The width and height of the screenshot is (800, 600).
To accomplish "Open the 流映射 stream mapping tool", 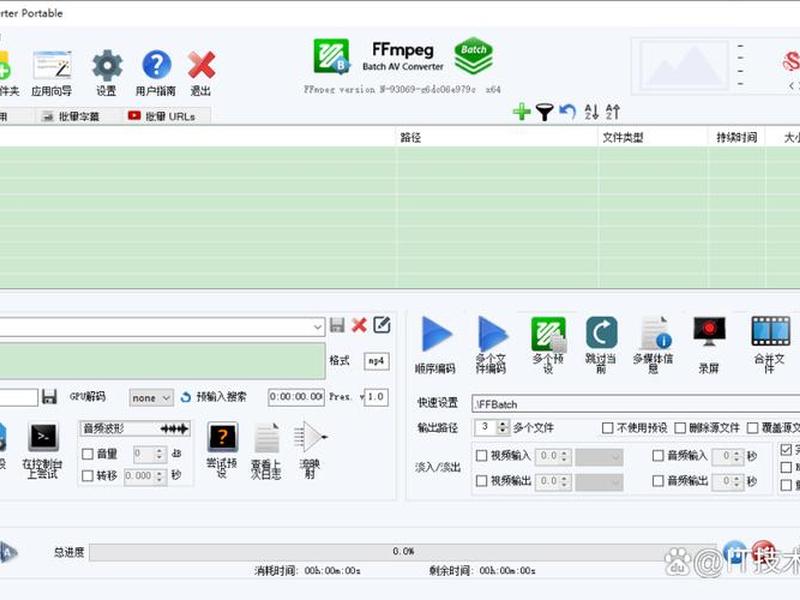I will point(310,451).
